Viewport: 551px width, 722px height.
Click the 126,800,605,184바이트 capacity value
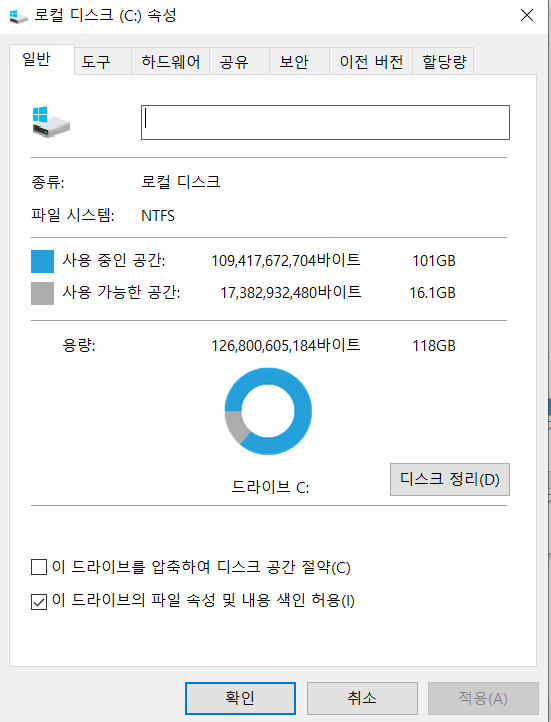pyautogui.click(x=286, y=345)
